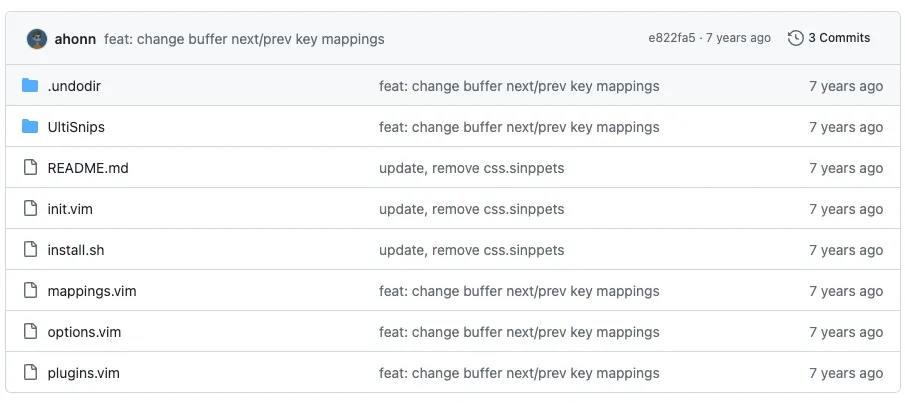Click the UltiSnips folder icon
Viewport: 905px width, 403px height.
pyautogui.click(x=30, y=127)
